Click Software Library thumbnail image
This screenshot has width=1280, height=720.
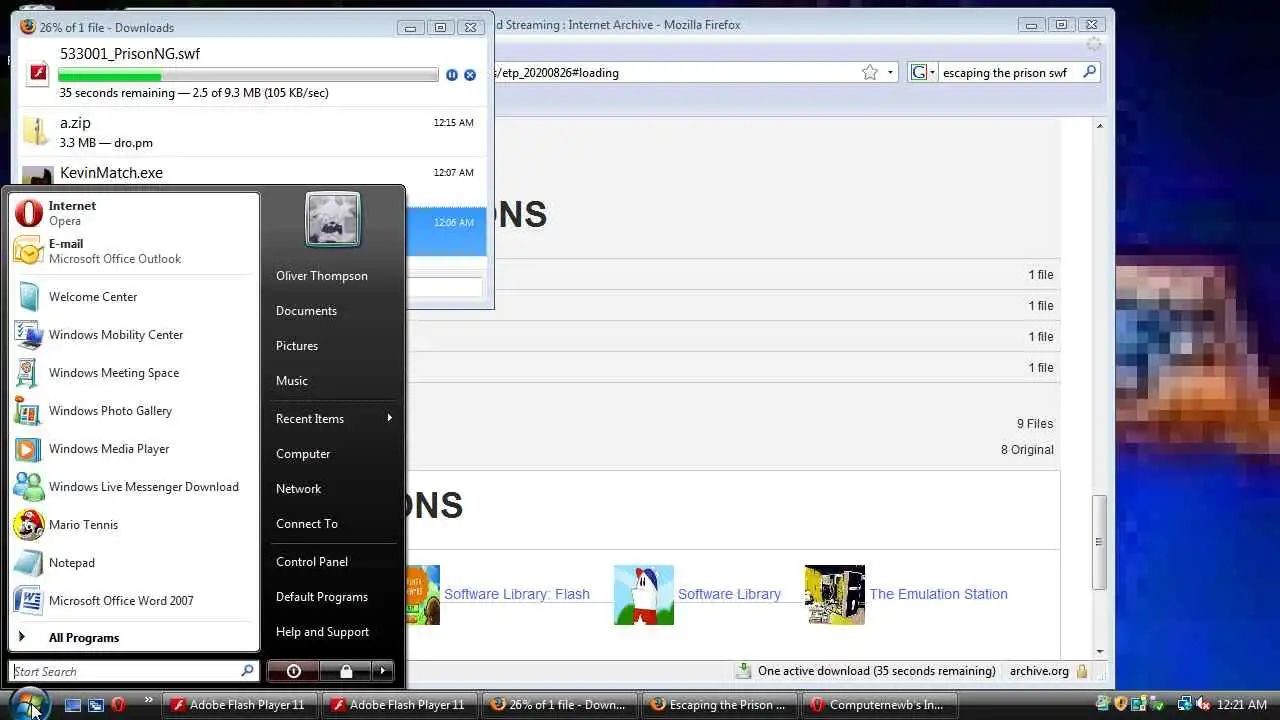(644, 595)
